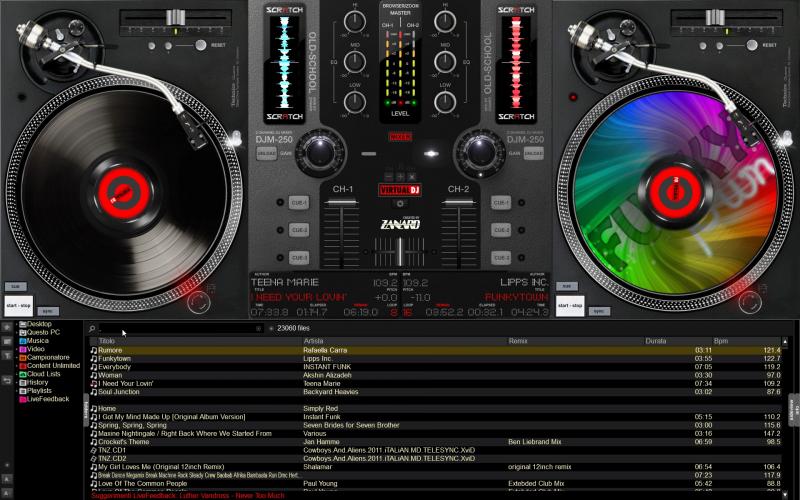This screenshot has height=500, width=800.
Task: Expand the Campionatore node
Action: click(17, 358)
